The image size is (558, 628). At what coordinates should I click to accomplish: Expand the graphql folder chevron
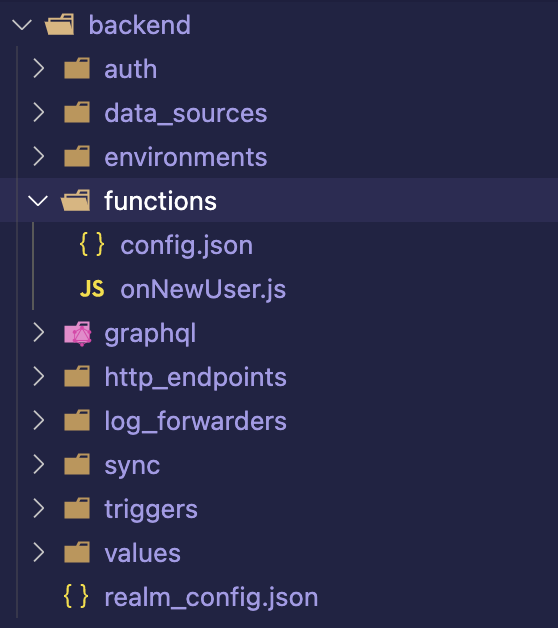point(38,333)
